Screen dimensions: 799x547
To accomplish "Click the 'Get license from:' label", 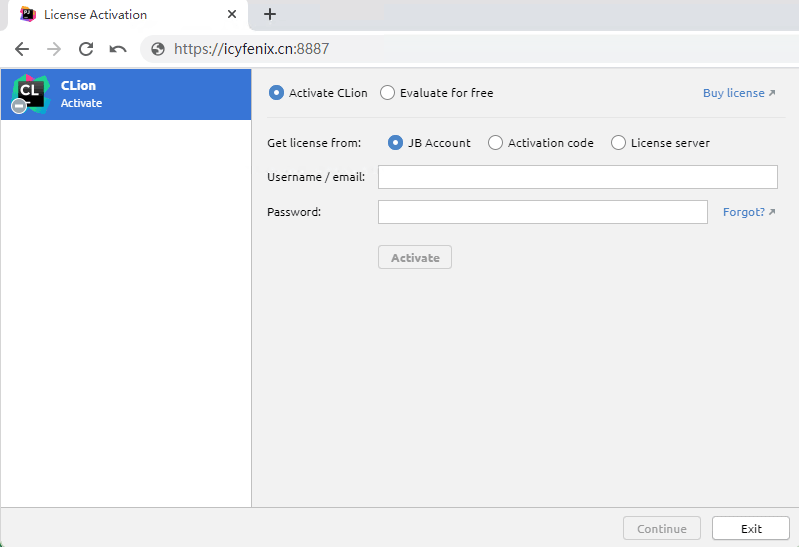I will (314, 143).
